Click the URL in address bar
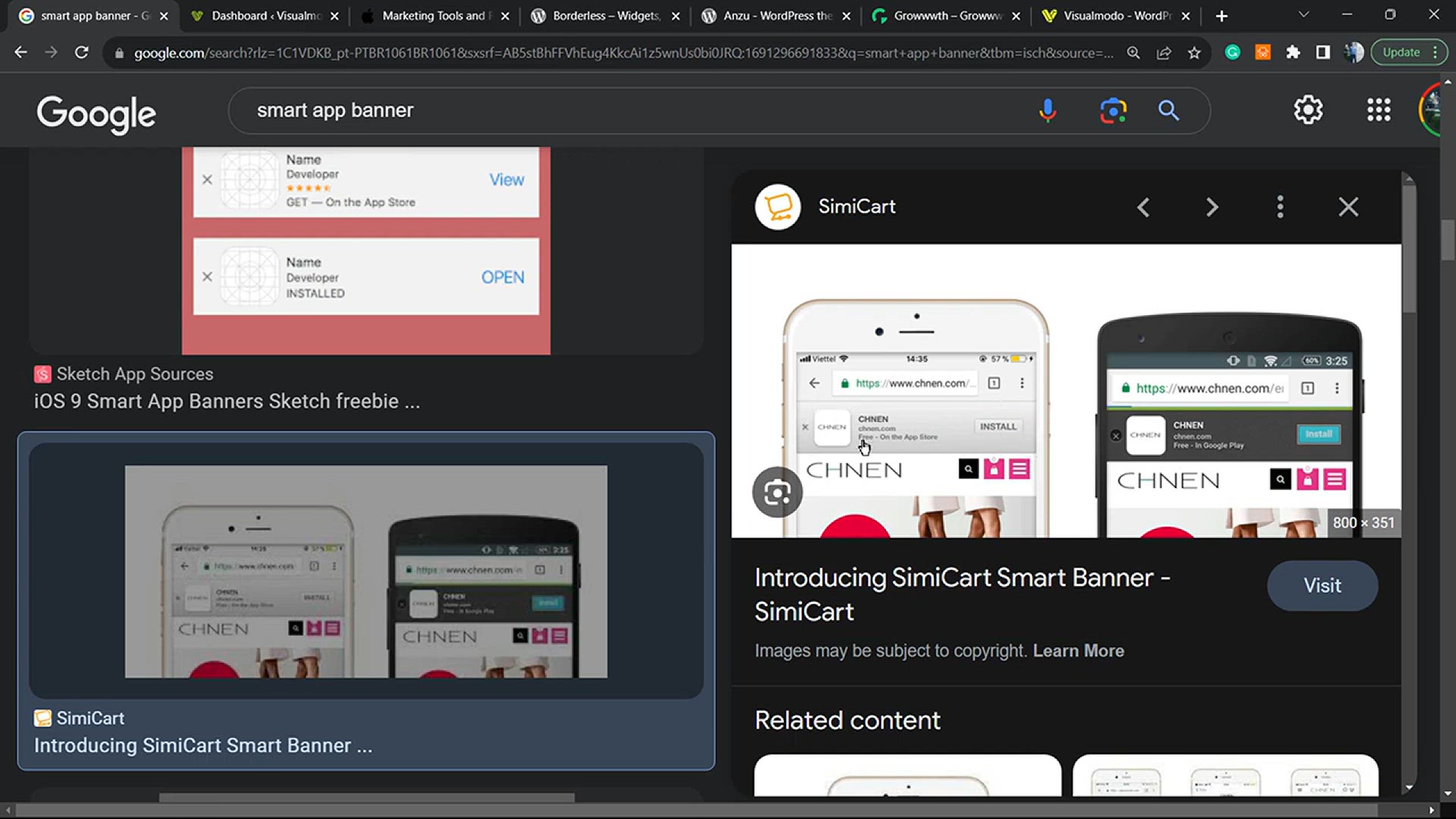This screenshot has width=1456, height=819. [623, 53]
